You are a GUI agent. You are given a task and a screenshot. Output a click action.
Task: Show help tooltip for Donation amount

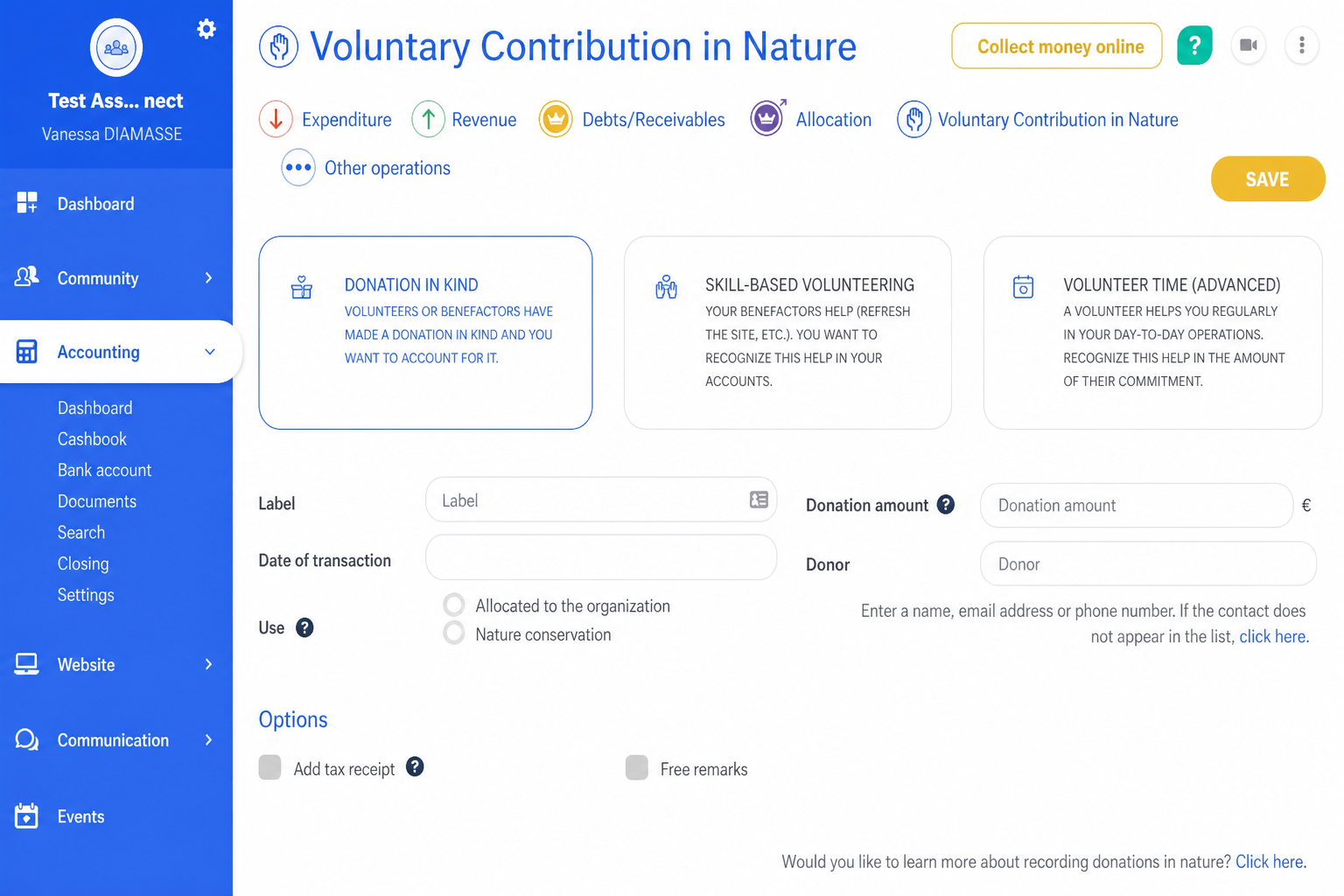(946, 505)
